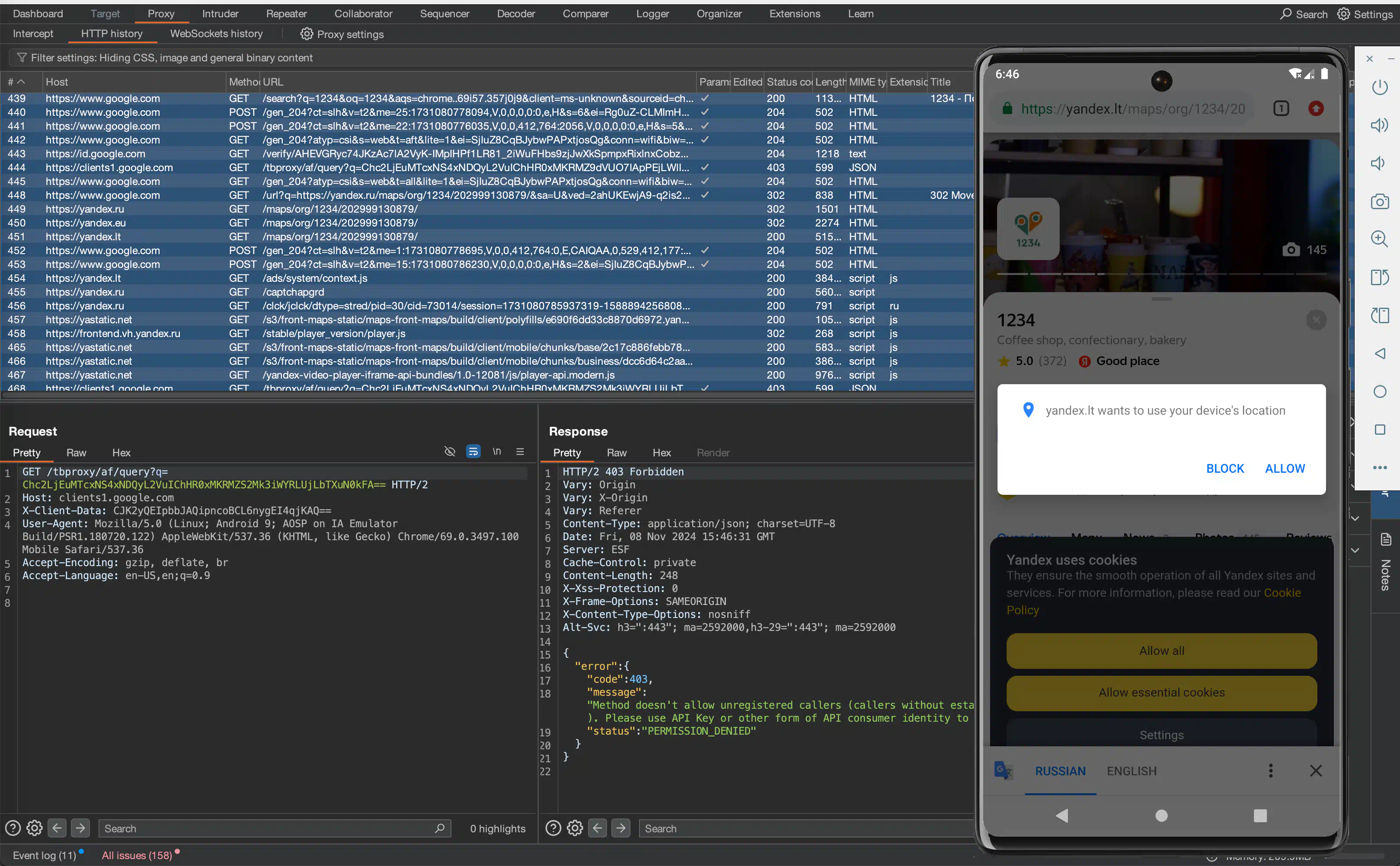Click the emulator sidebar back triangle icon
This screenshot has width=1400, height=866.
pos(1379,353)
